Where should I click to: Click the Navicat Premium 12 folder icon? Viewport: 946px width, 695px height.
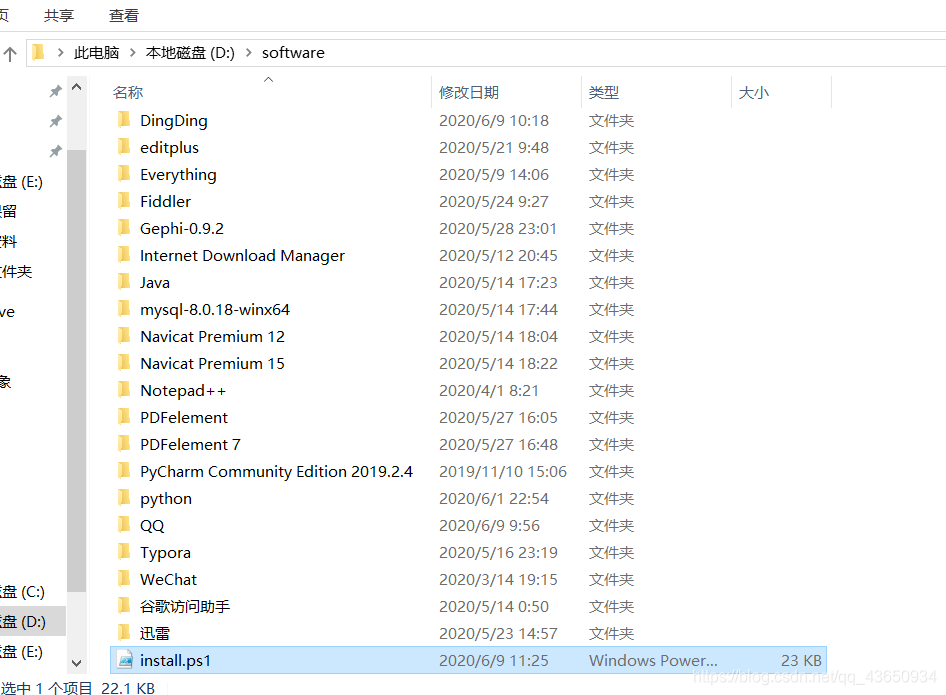(x=124, y=335)
